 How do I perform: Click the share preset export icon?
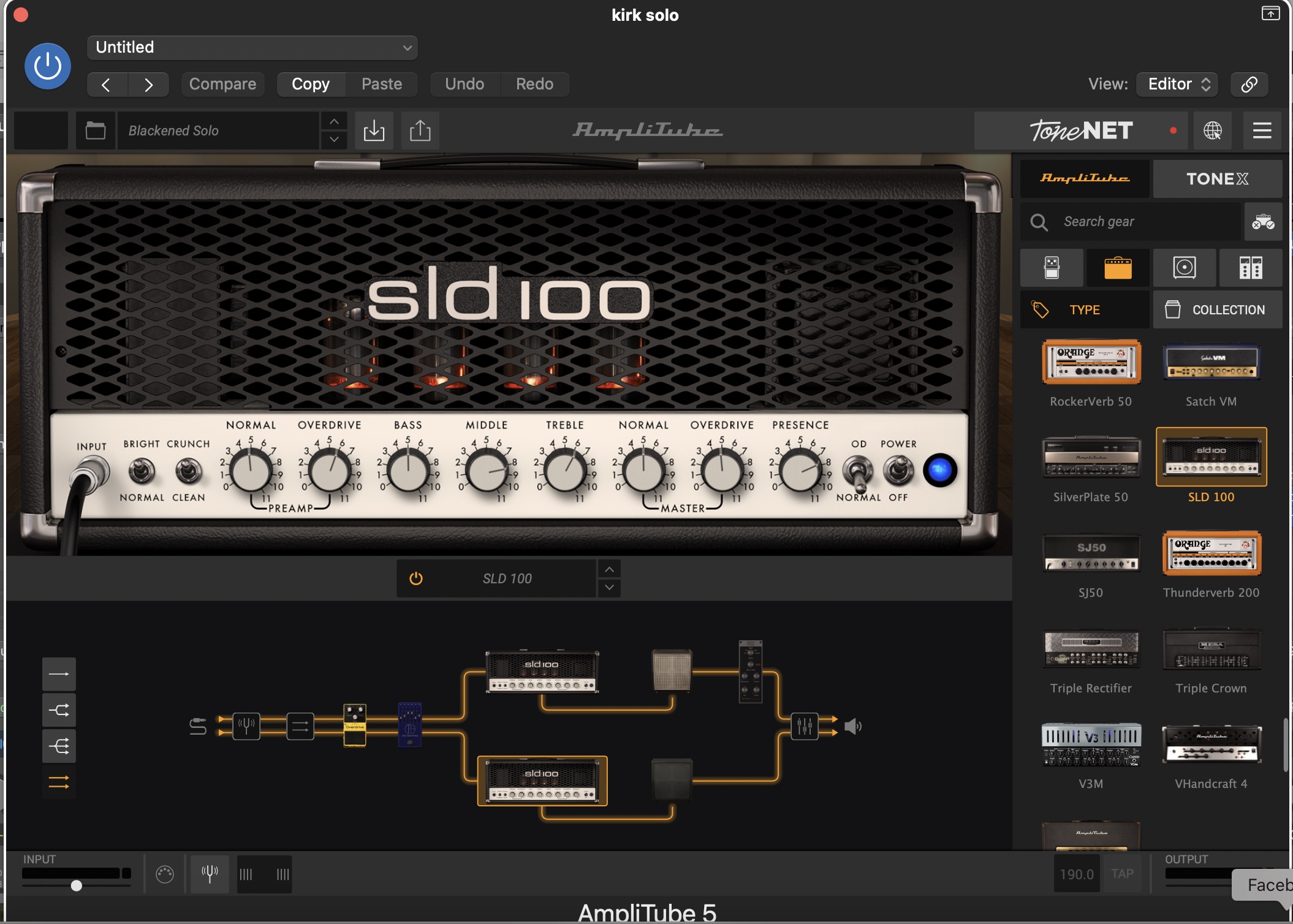click(420, 131)
